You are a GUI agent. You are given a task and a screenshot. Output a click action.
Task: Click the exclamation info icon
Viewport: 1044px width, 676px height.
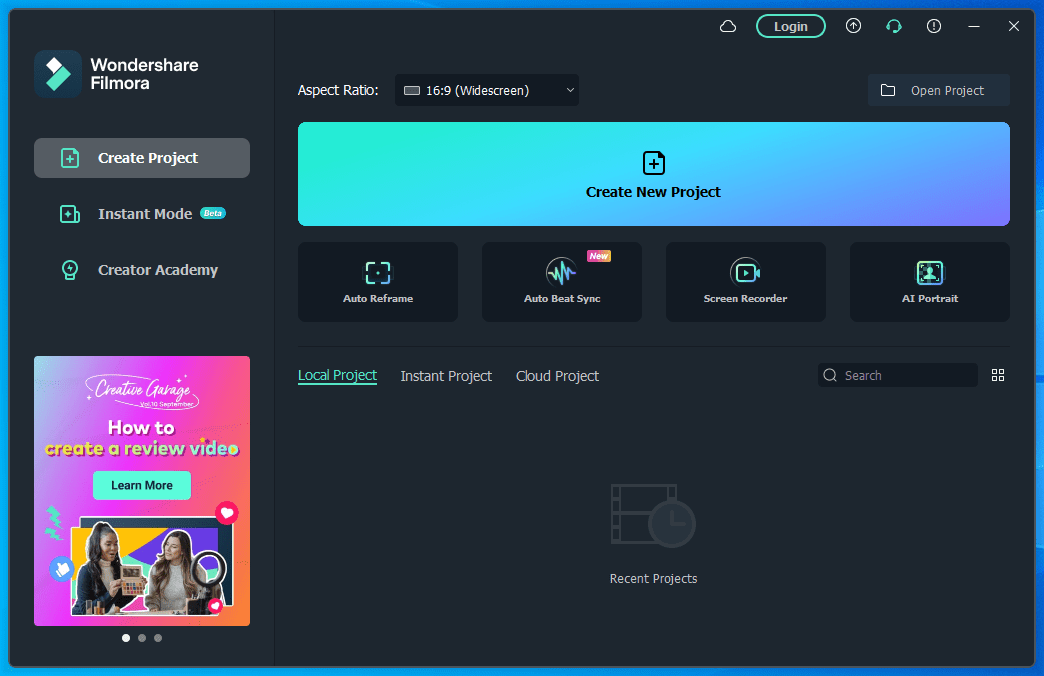click(x=933, y=26)
